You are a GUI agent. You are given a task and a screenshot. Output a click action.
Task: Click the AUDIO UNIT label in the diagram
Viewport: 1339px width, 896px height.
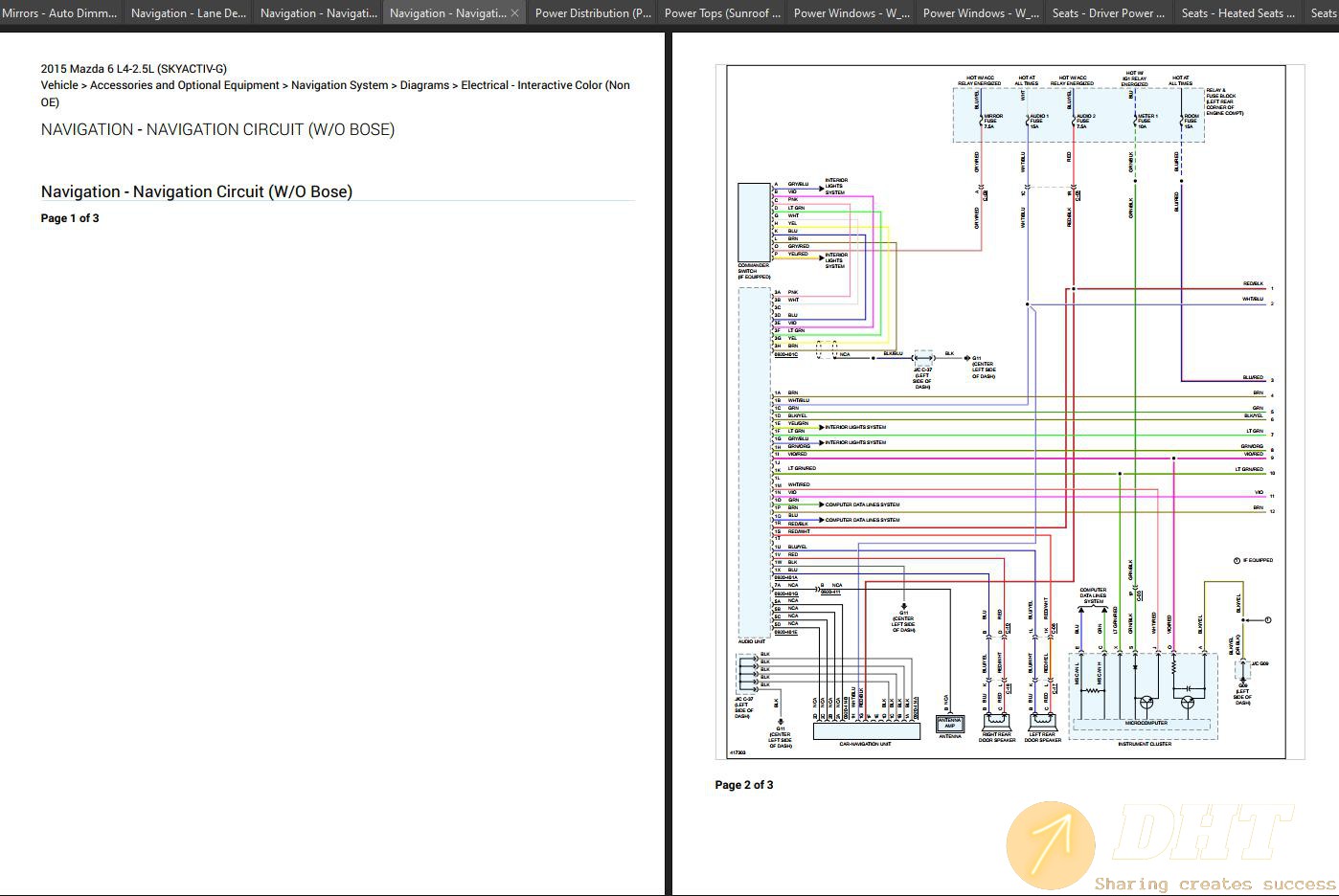tap(751, 641)
